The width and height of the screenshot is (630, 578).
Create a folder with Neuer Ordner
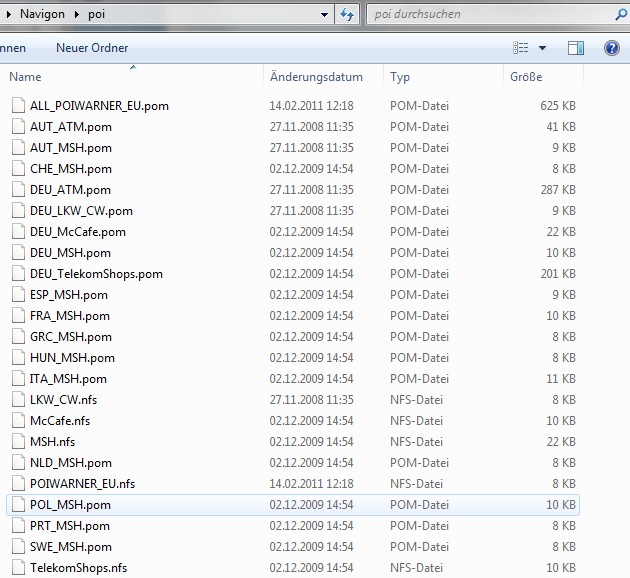pos(92,48)
